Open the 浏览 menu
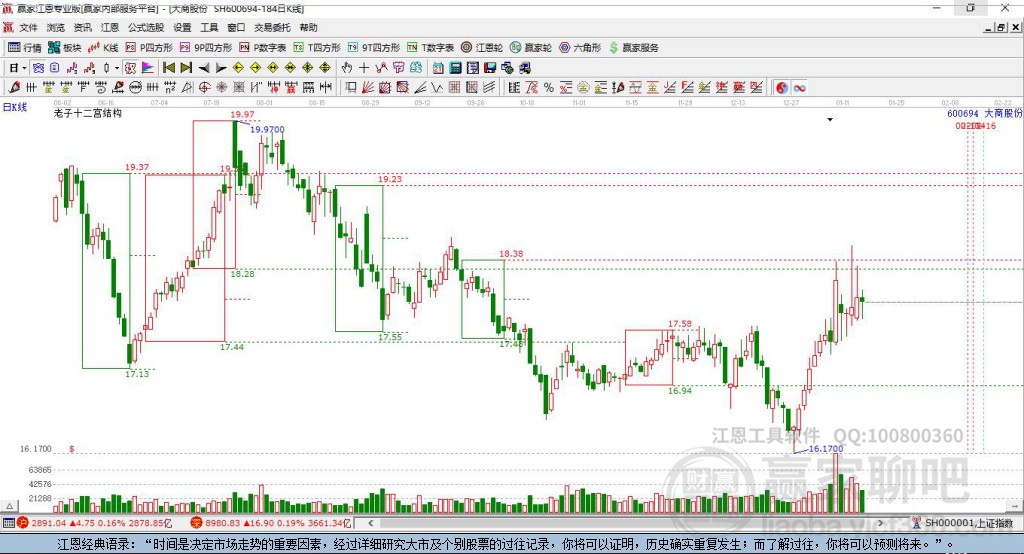 click(x=56, y=27)
